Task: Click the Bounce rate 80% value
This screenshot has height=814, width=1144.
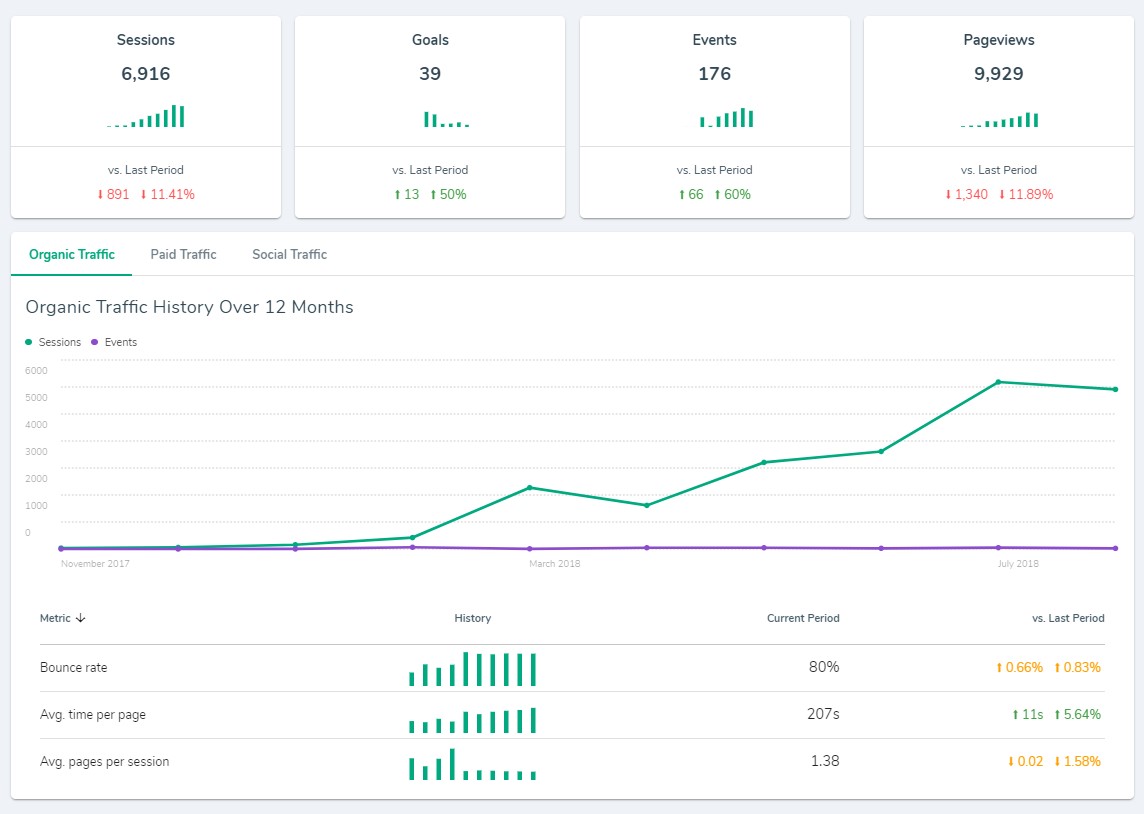Action: [824, 667]
